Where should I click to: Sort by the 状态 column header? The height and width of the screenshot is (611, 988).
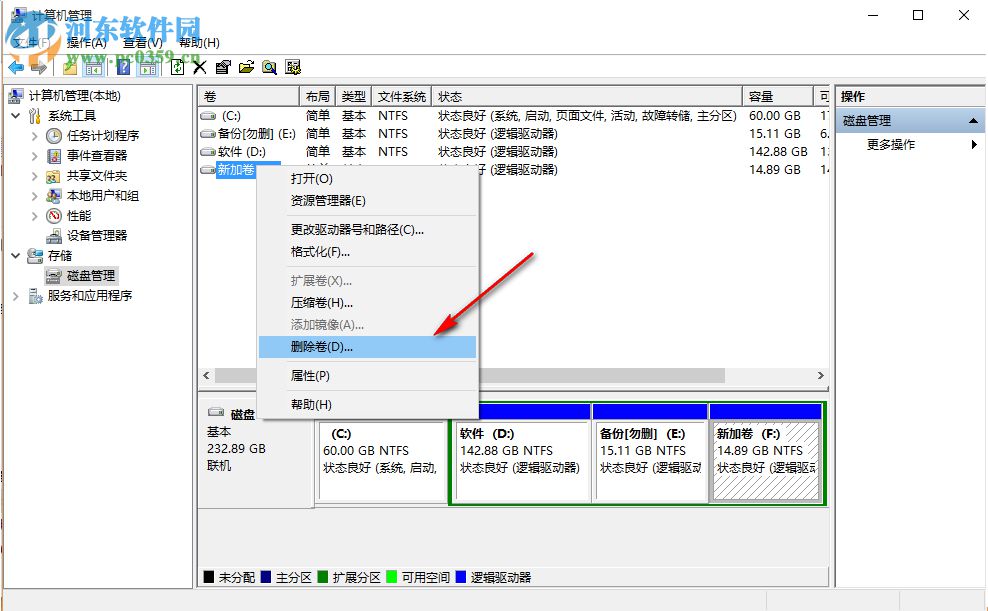click(x=587, y=96)
